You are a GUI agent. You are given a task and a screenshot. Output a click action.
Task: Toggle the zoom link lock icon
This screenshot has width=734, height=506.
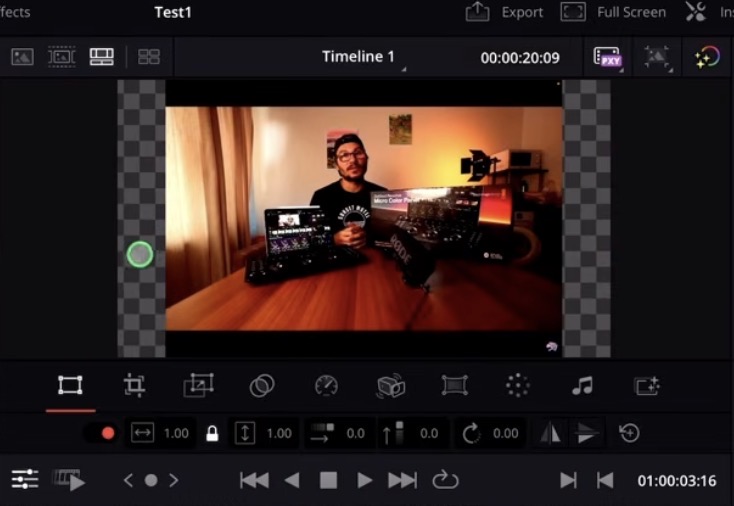click(212, 433)
